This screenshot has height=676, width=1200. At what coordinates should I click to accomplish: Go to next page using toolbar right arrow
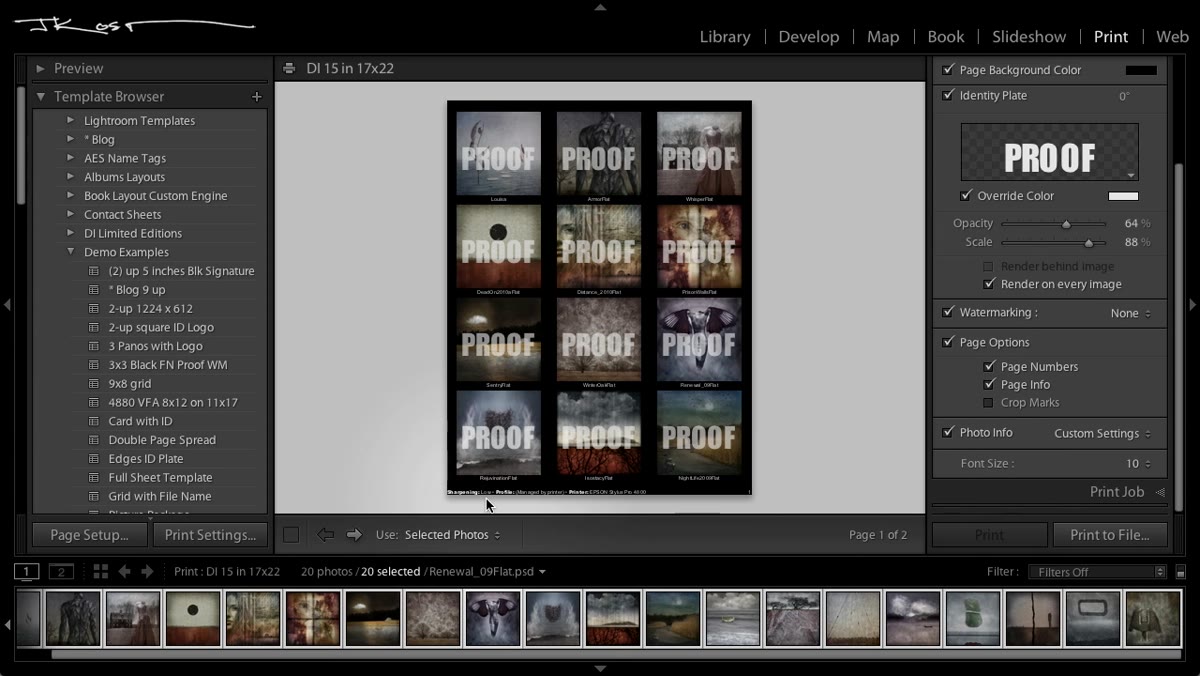tap(354, 535)
